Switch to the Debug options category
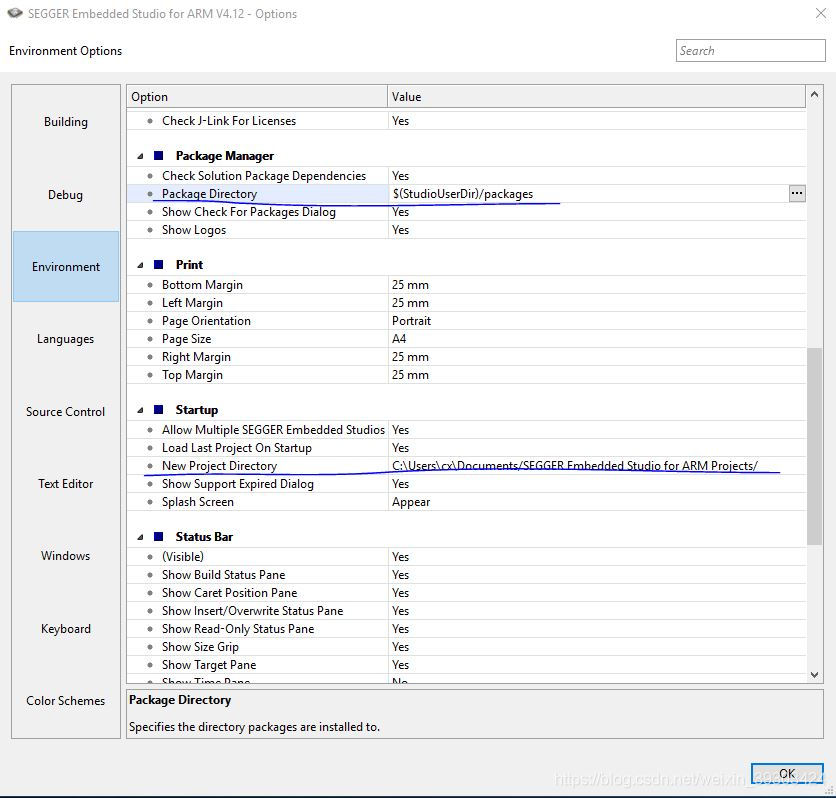836x798 pixels. pos(66,195)
